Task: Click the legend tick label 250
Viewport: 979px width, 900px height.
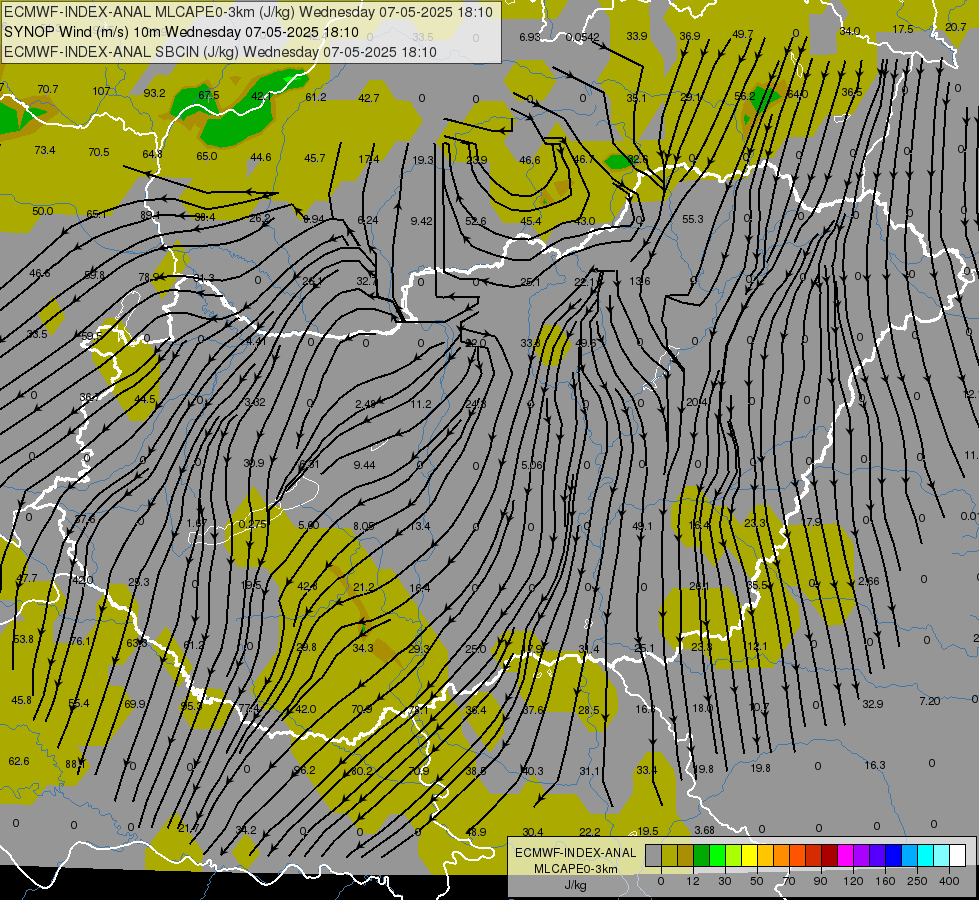Action: tap(917, 881)
